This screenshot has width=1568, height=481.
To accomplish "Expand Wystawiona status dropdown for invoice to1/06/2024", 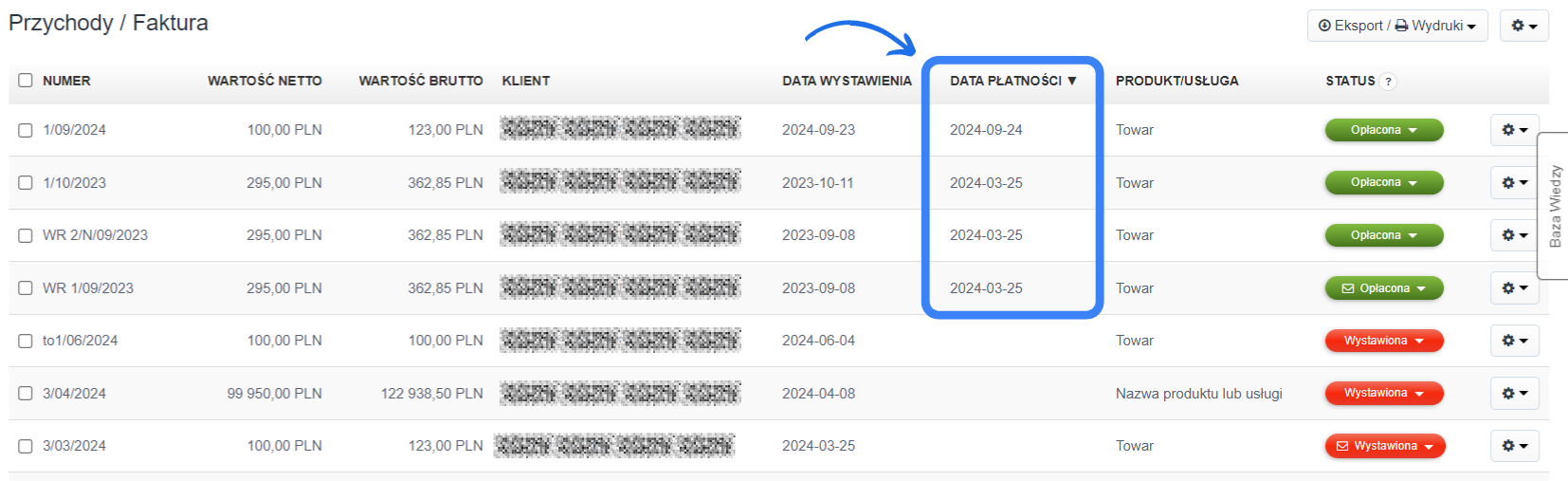I will point(1383,341).
